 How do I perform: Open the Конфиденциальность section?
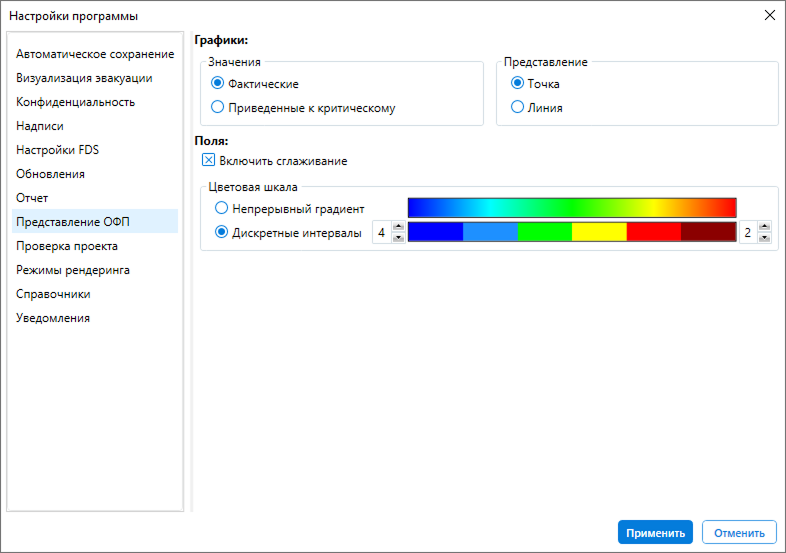click(x=95, y=102)
